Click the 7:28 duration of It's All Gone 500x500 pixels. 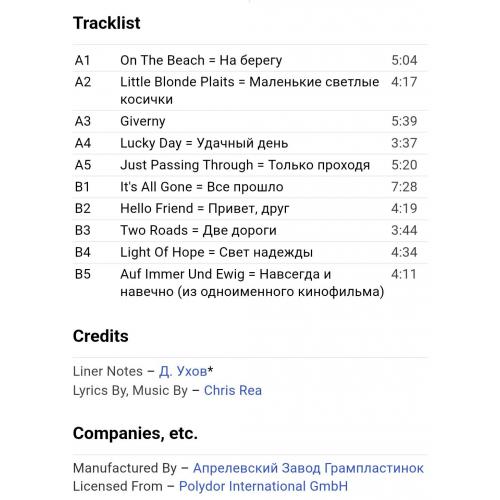404,187
